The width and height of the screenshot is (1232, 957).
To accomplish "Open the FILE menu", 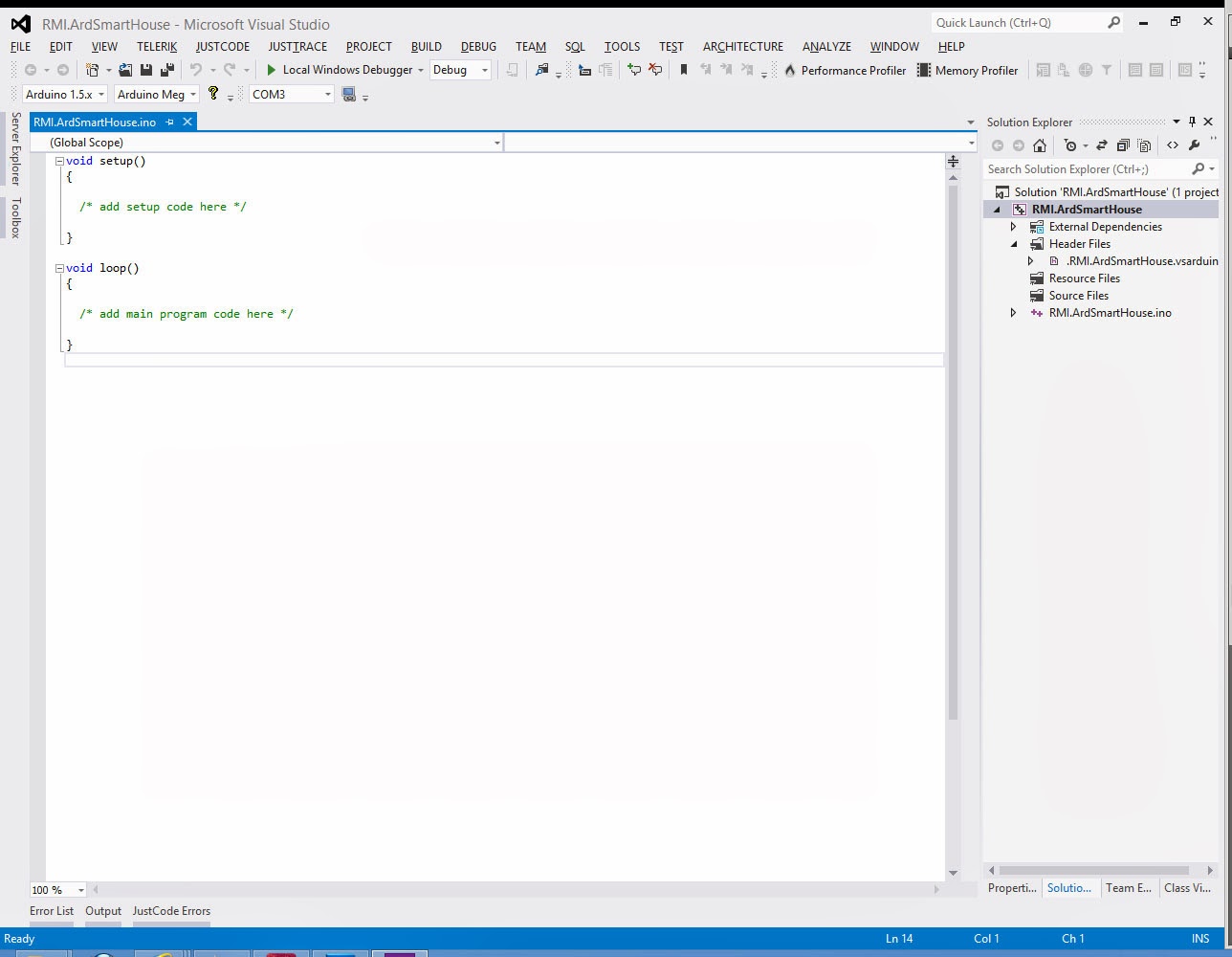I will [21, 46].
